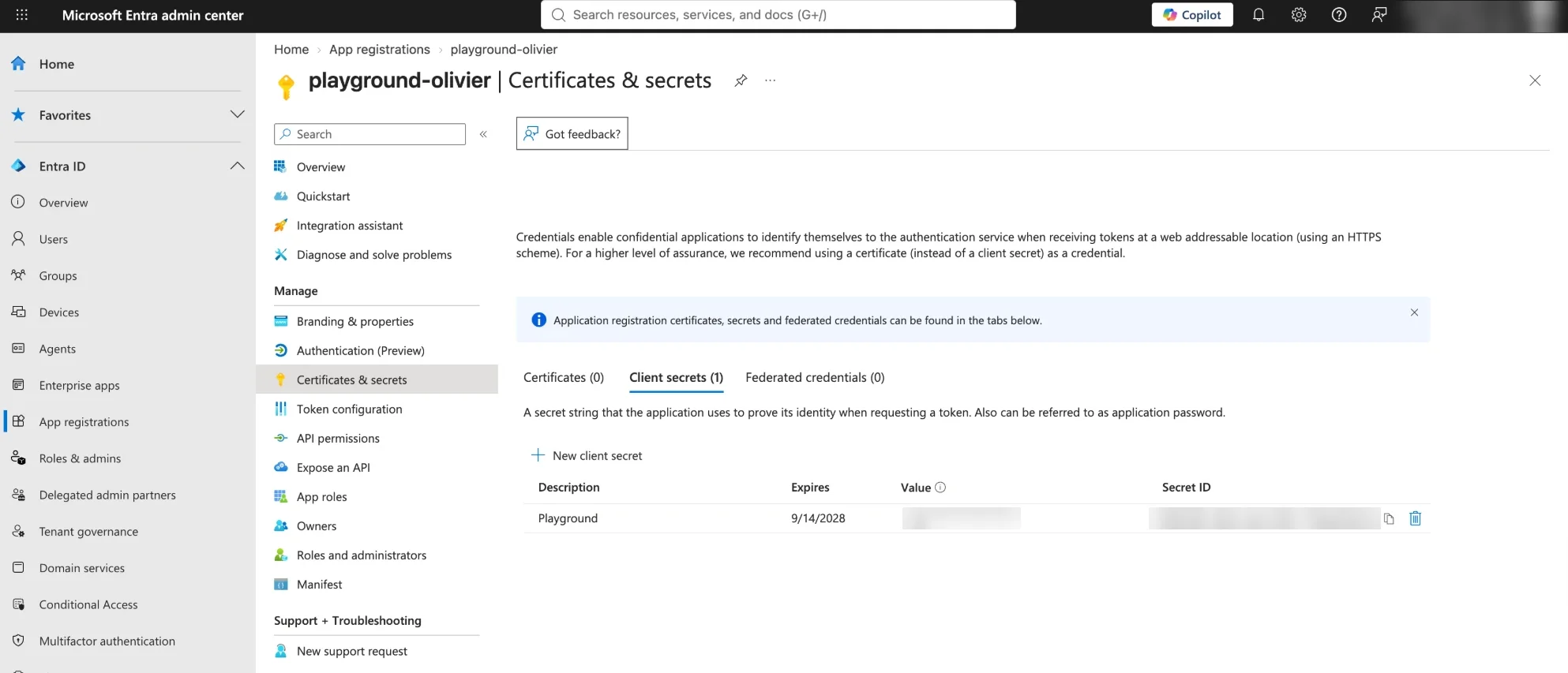Open Authentication (Preview)
This screenshot has height=673, width=1568.
tap(360, 350)
